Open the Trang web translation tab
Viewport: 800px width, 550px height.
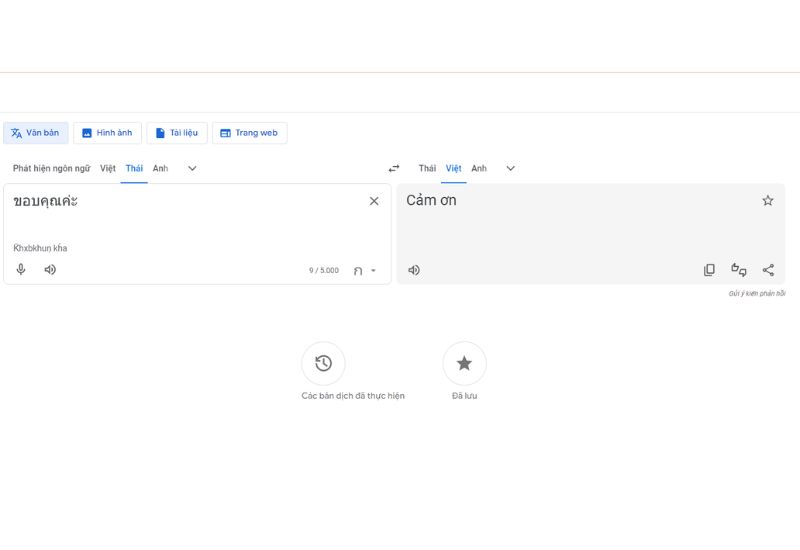[249, 133]
